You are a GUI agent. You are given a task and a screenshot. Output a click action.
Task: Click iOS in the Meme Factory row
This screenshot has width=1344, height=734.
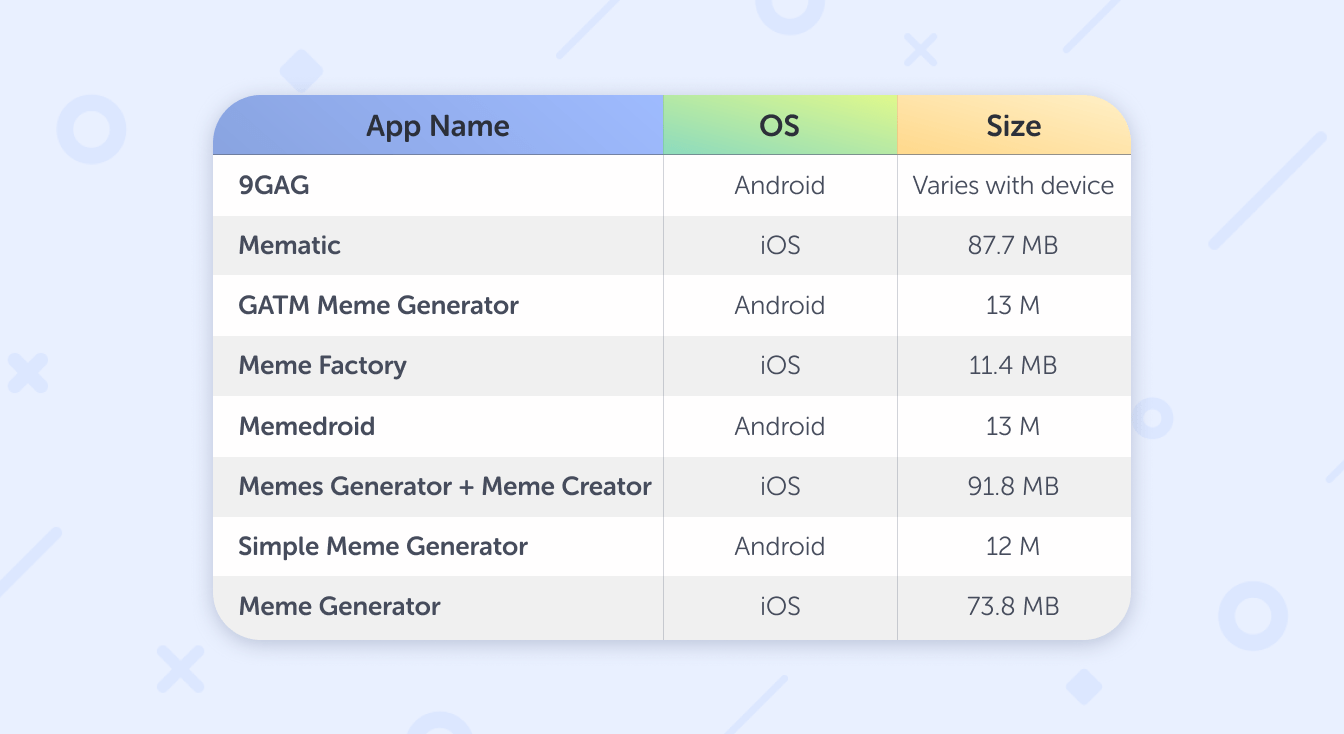(x=779, y=365)
